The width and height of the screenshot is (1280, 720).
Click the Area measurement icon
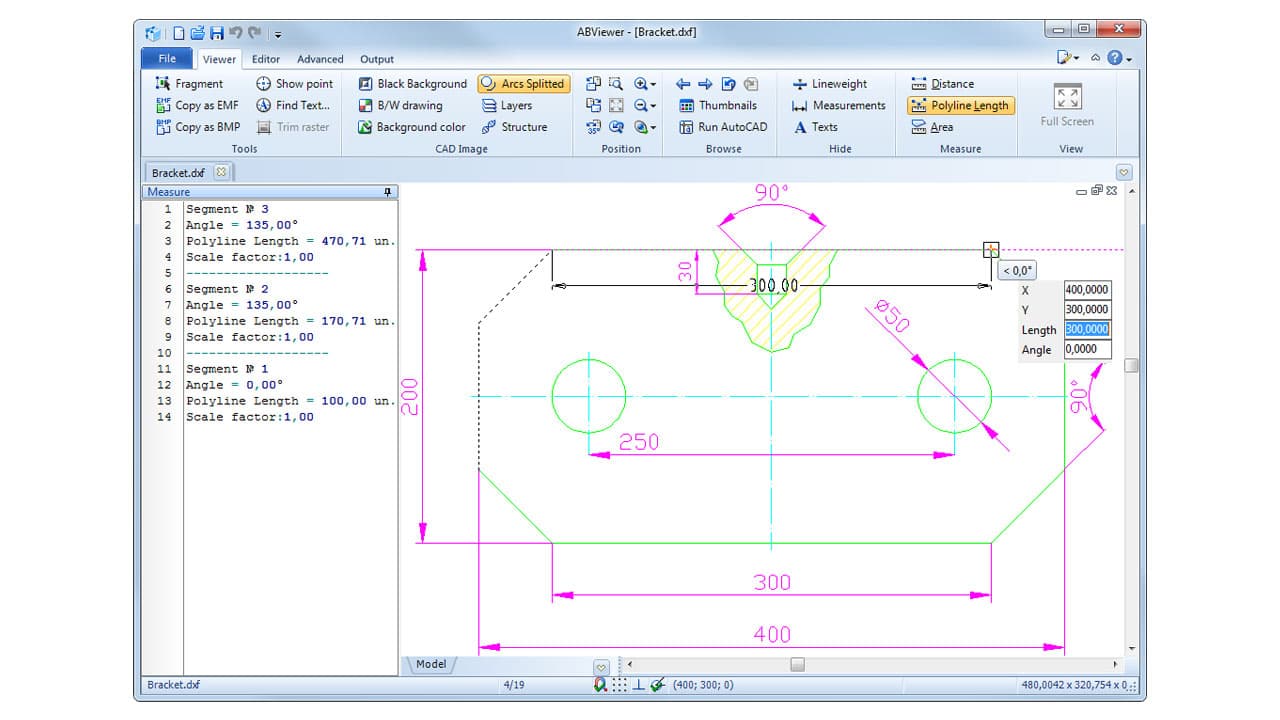coord(934,127)
